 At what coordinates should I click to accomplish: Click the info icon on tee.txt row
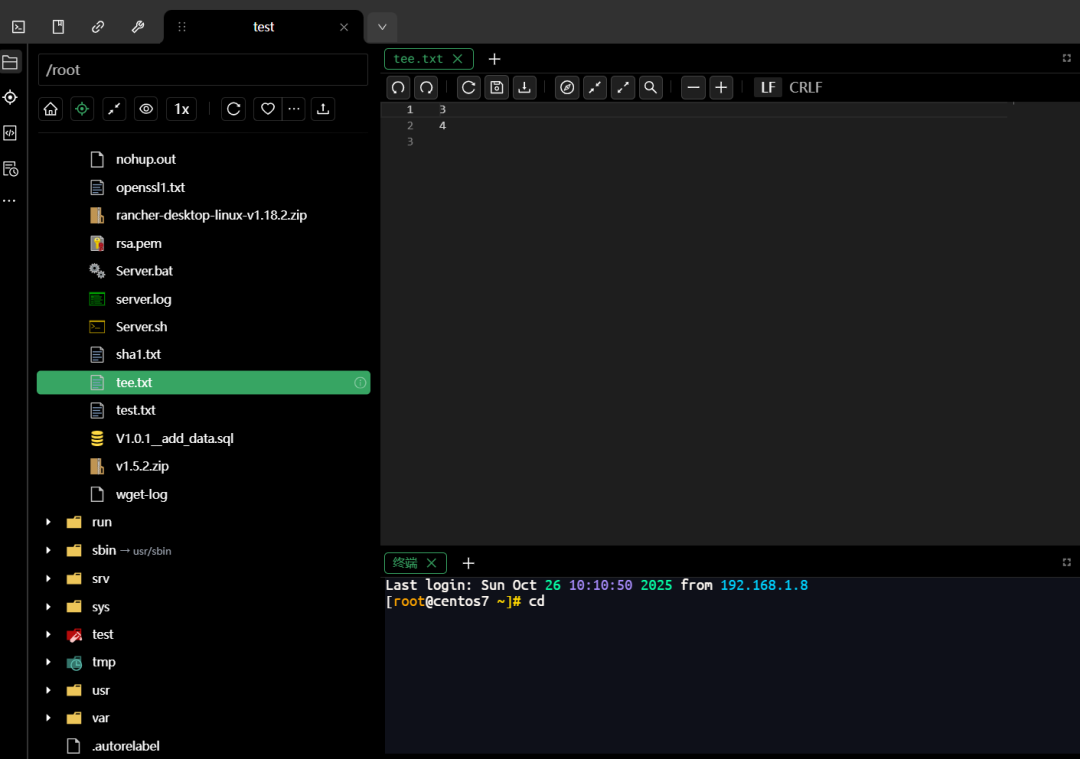click(x=360, y=382)
